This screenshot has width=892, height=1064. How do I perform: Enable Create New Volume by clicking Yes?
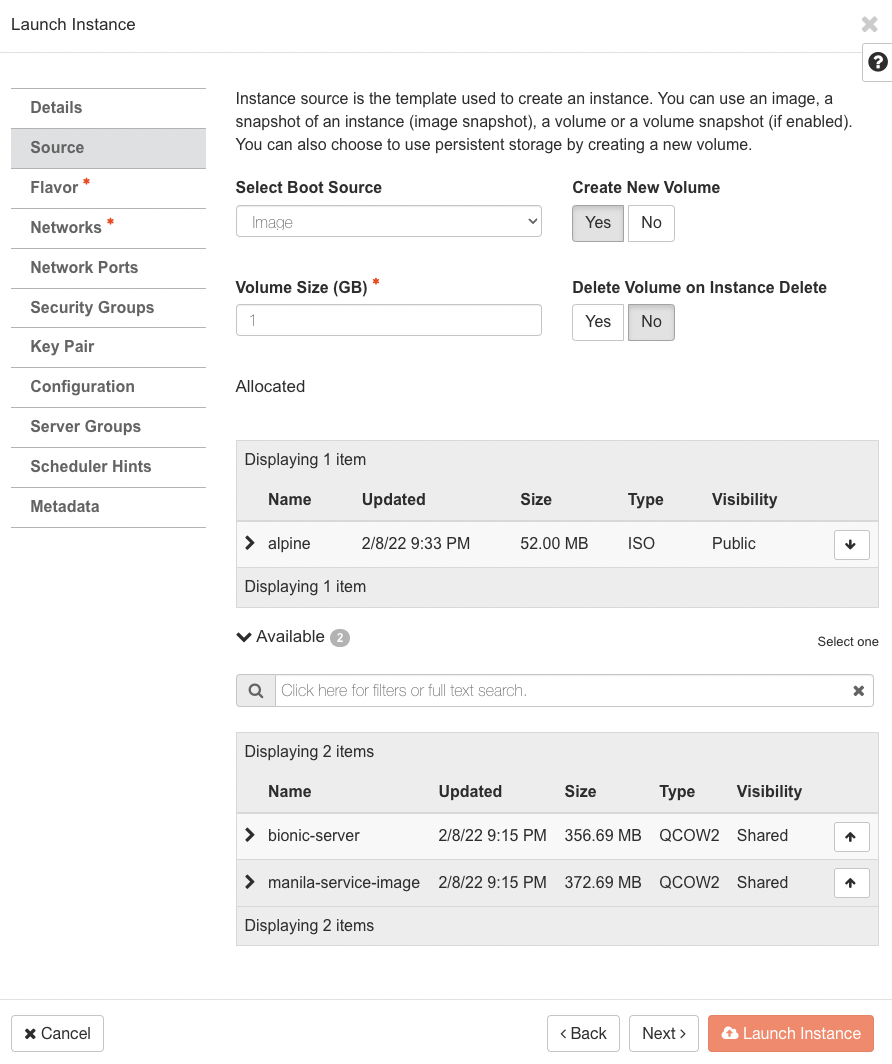[597, 223]
